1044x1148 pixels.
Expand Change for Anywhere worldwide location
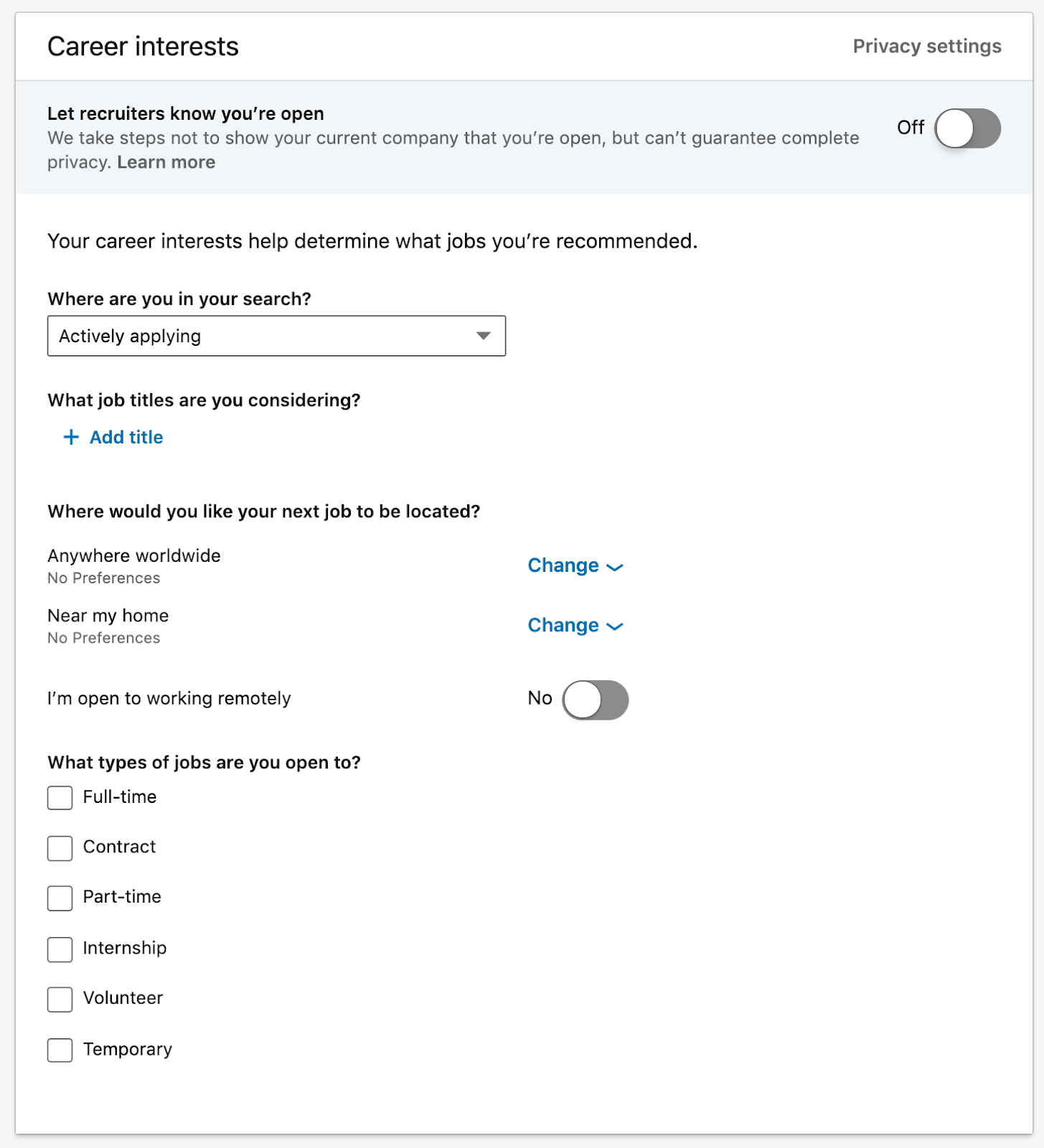(563, 565)
